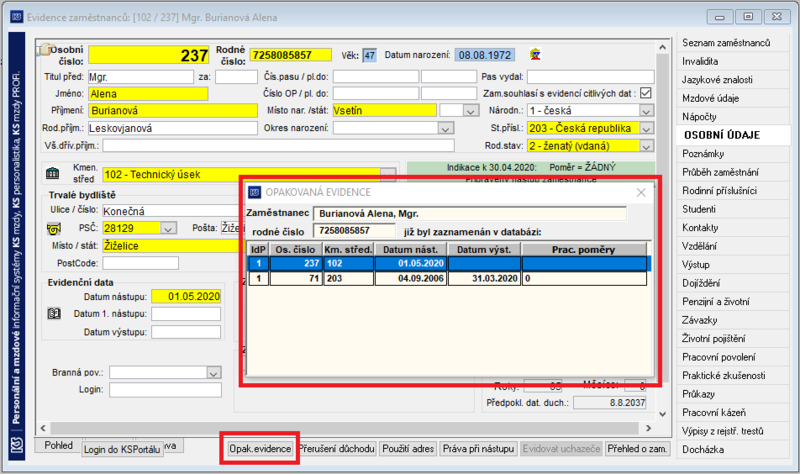Click the Datum výstupu field
The image size is (800, 474).
(x=186, y=332)
